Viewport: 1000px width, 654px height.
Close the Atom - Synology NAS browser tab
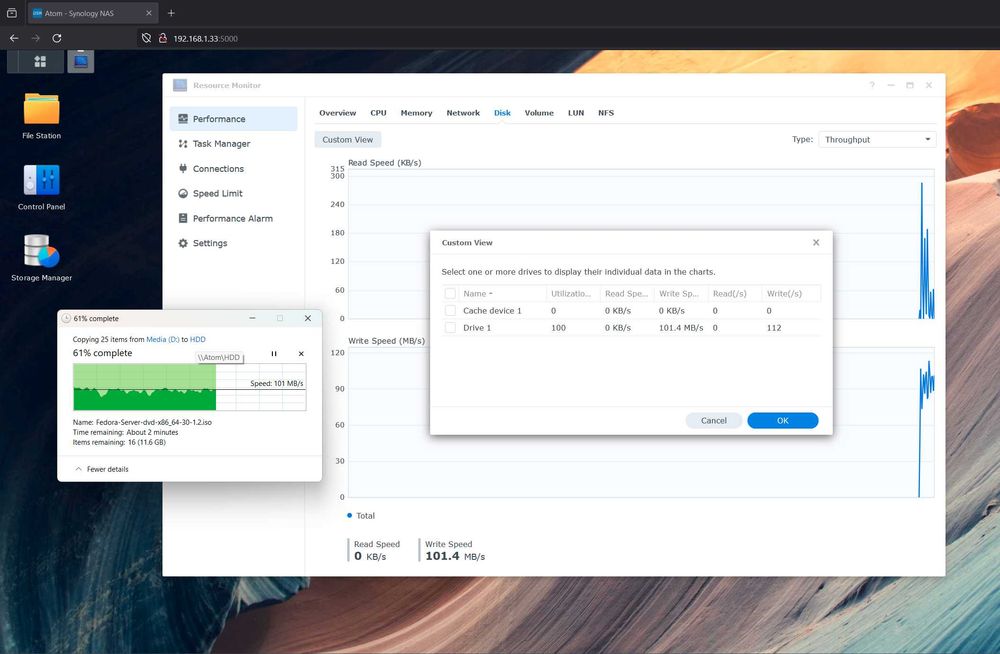(x=149, y=13)
